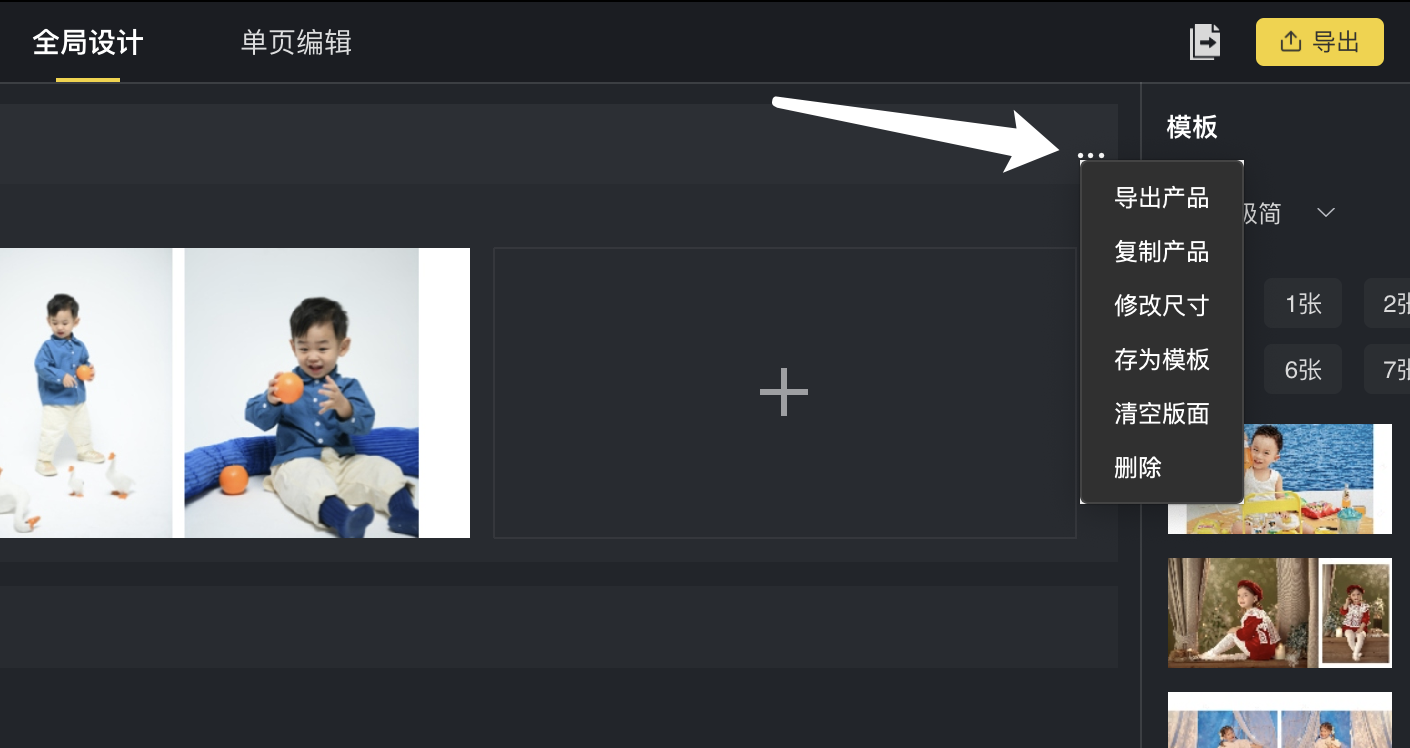Switch to the 全局设计 tab
Image resolution: width=1410 pixels, height=748 pixels.
click(x=88, y=43)
